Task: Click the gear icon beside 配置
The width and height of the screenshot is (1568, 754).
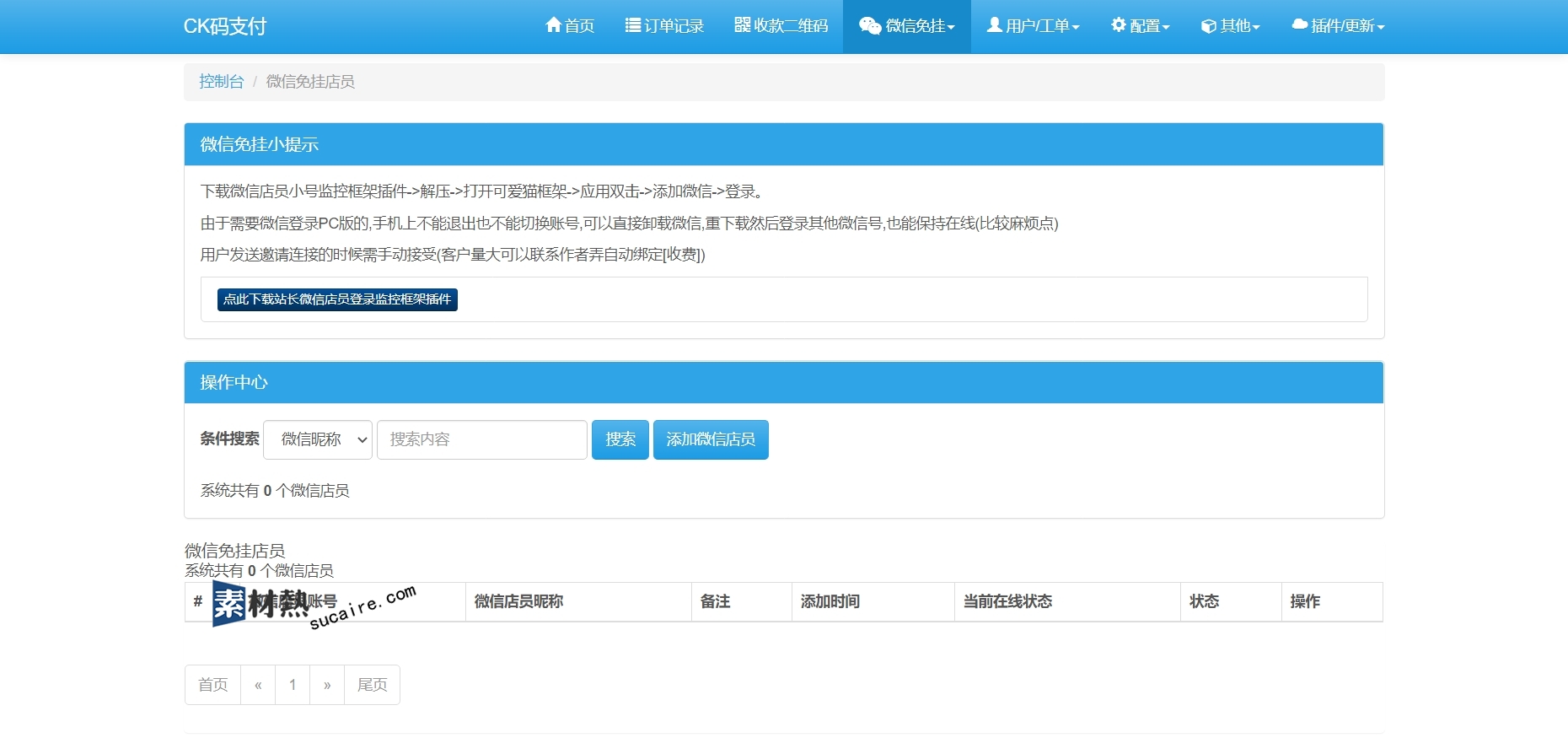Action: coord(1119,25)
